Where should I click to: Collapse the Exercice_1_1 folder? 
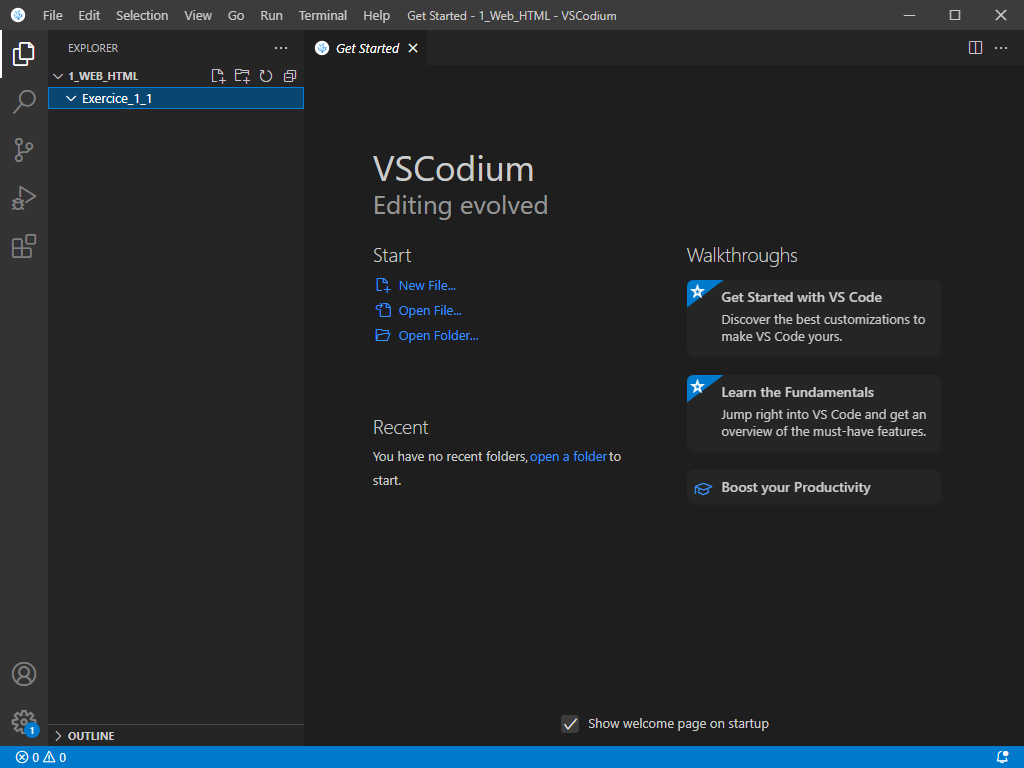tap(71, 99)
